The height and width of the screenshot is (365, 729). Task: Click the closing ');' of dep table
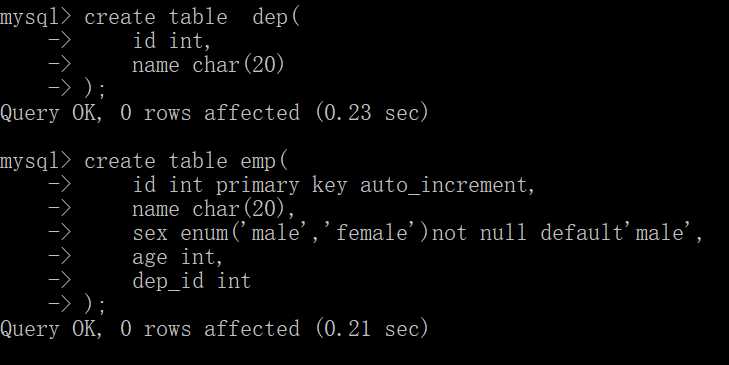pyautogui.click(x=95, y=89)
